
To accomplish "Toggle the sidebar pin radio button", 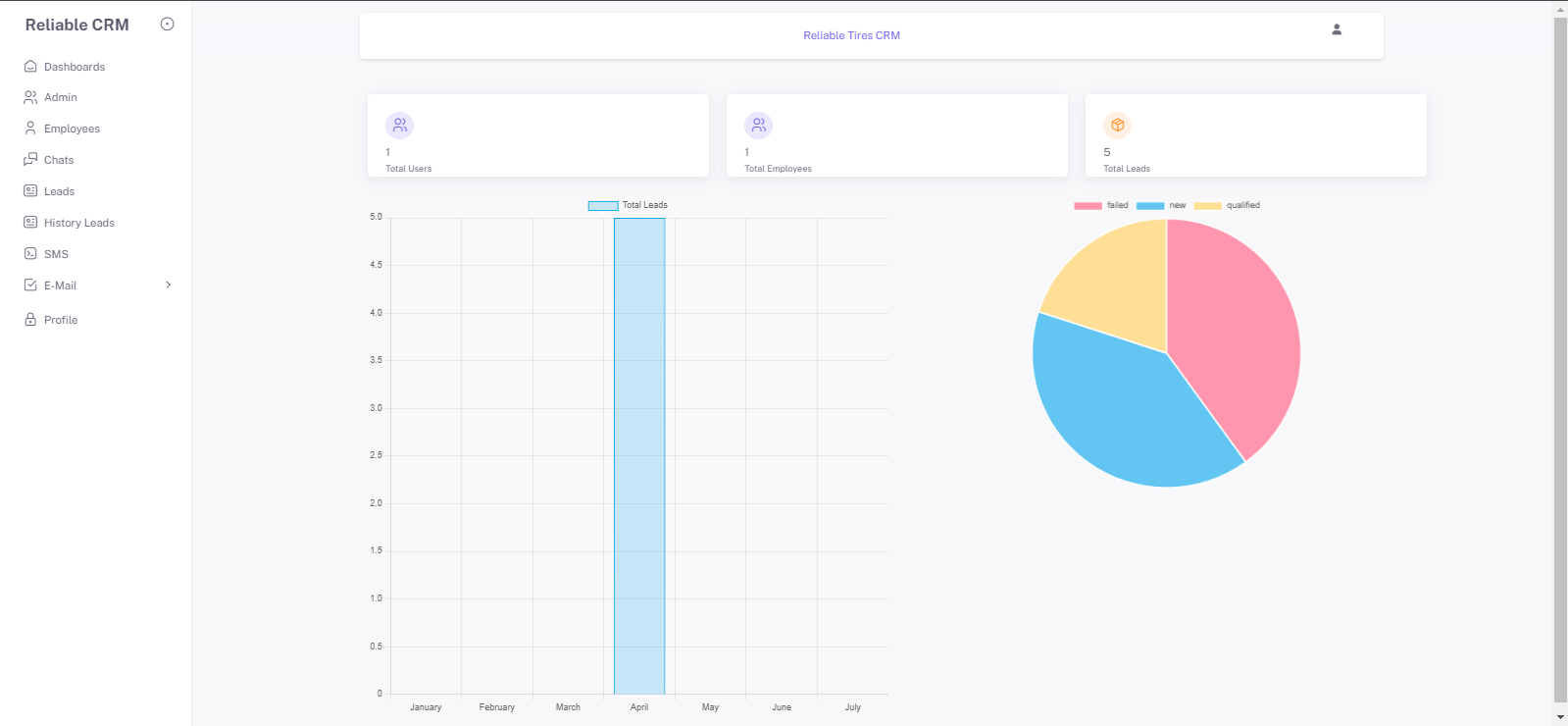I will (x=167, y=25).
